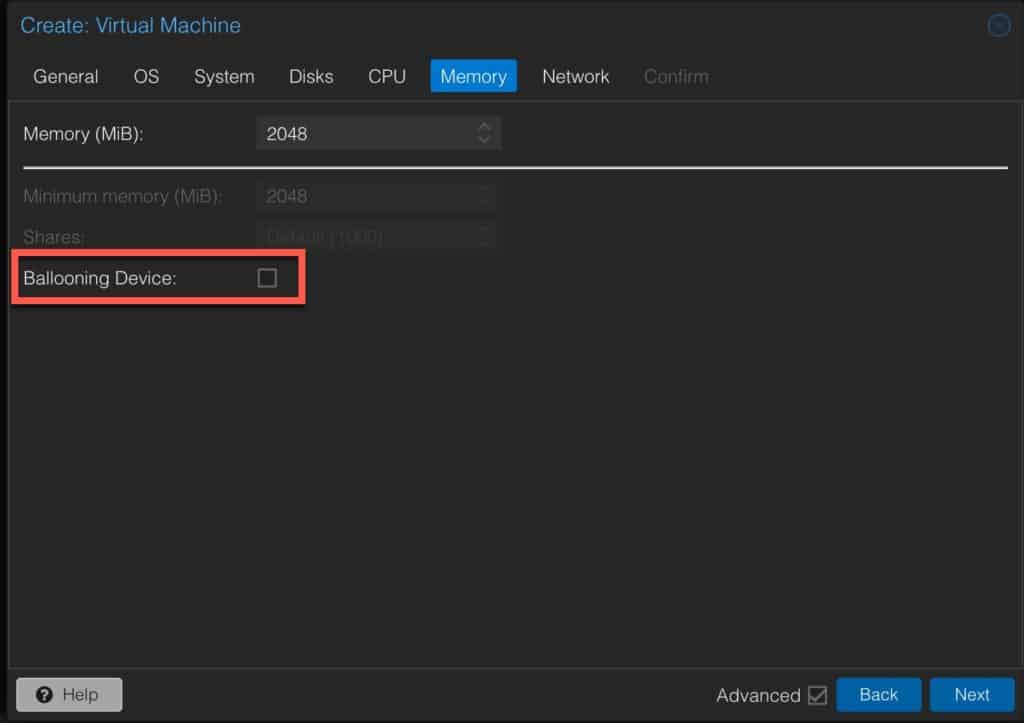Close the Create Virtual Machine dialog

(x=999, y=25)
